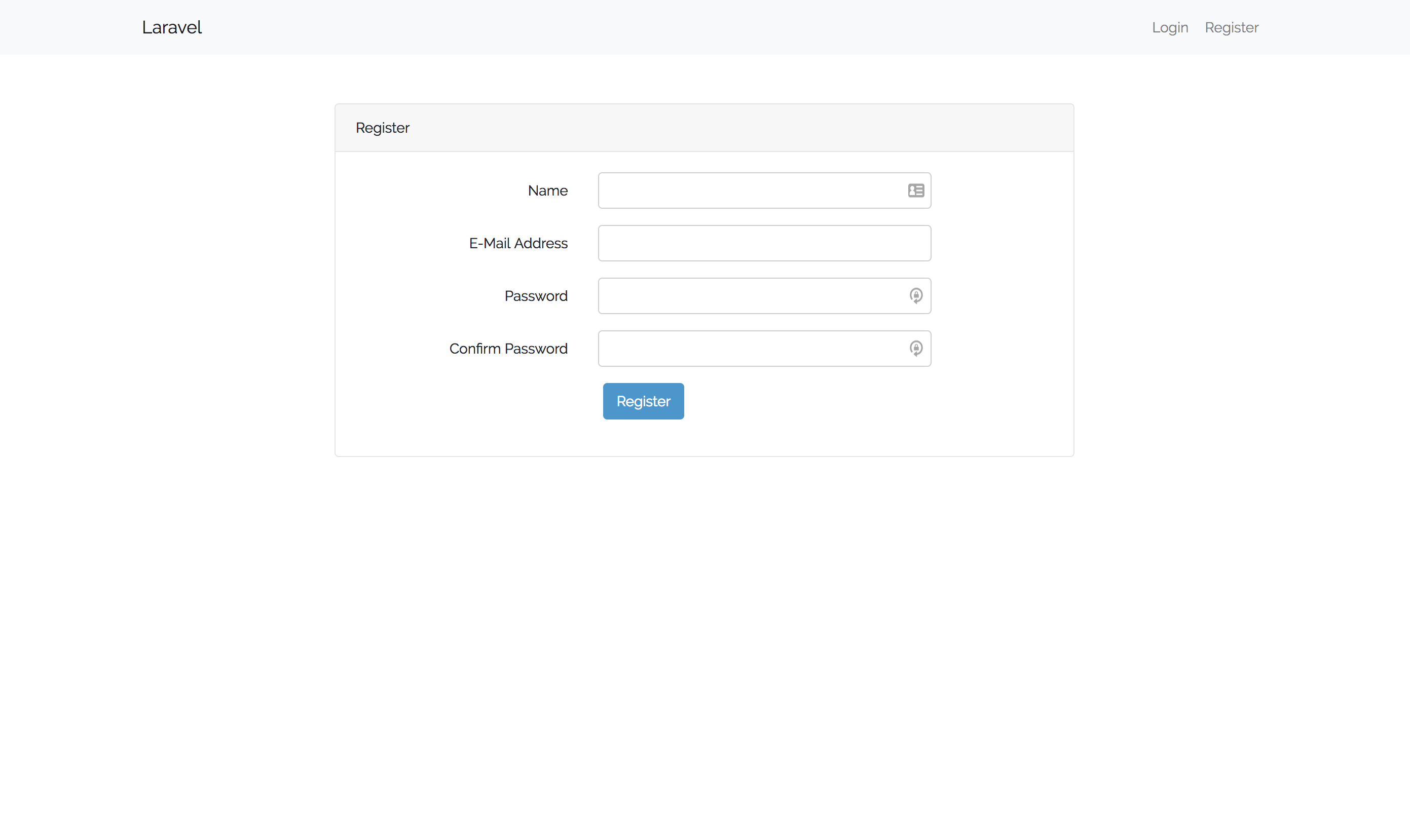Click the Login link in top navigation
Screen dimensions: 1410x840
(1170, 27)
